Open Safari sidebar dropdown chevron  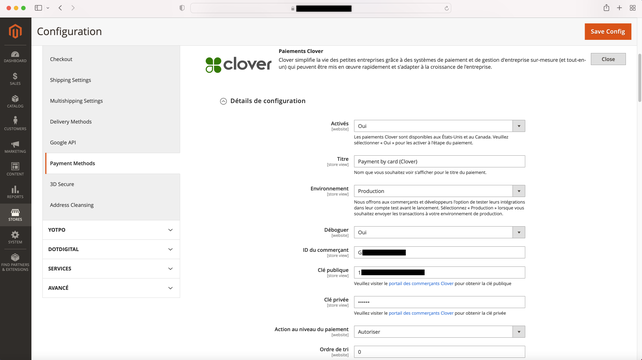pos(48,8)
